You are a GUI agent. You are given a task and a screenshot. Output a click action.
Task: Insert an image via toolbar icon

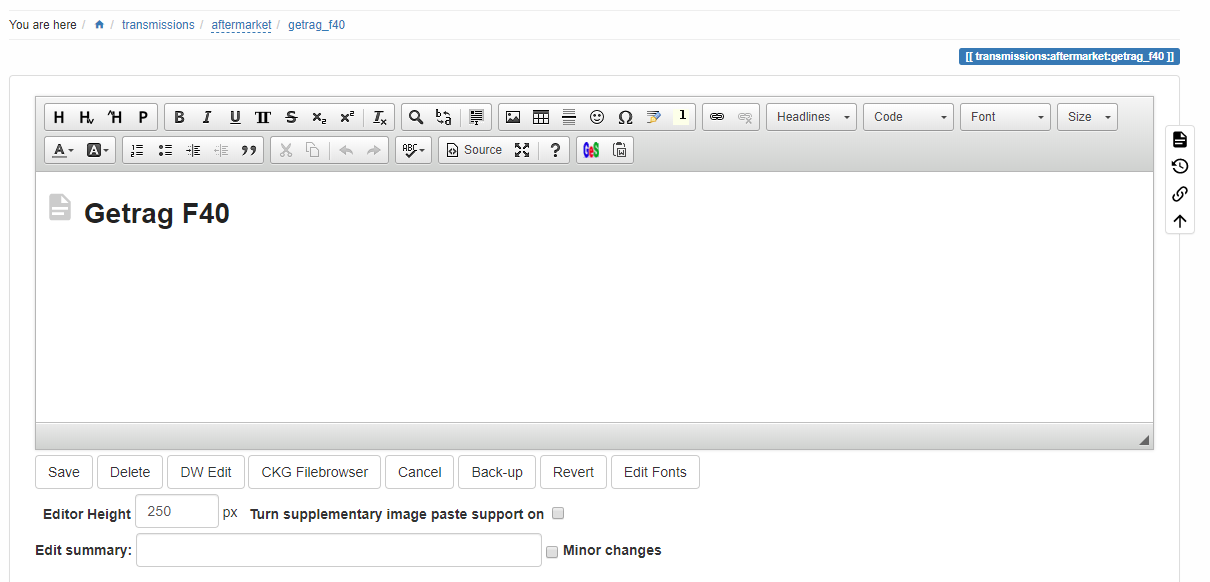click(x=513, y=117)
